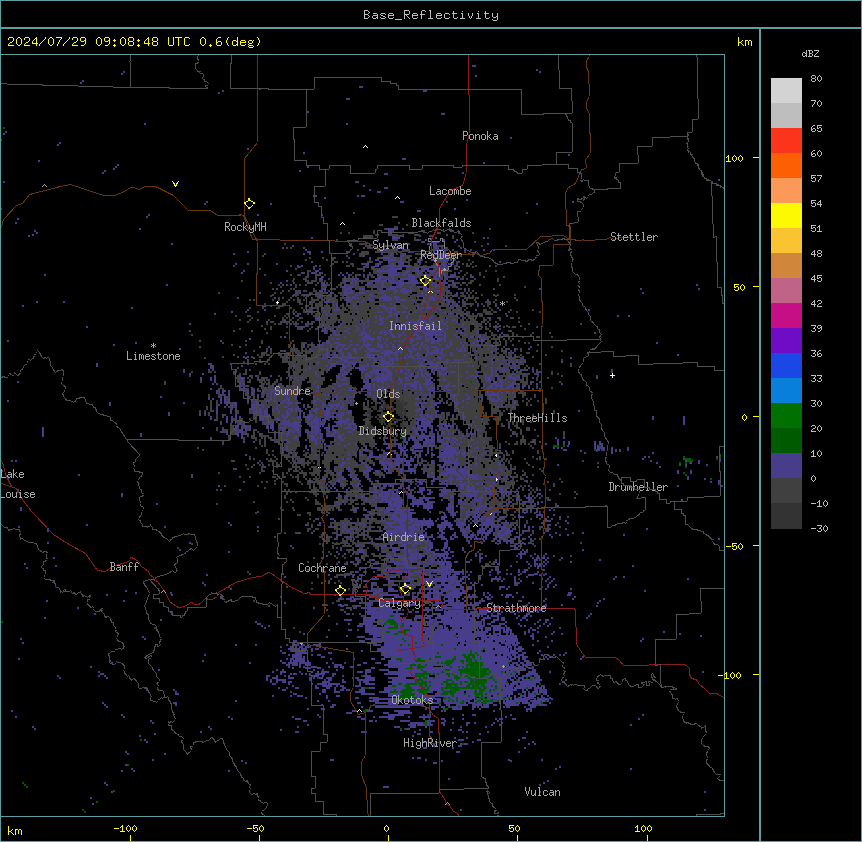Click the km unit label beside the timestamp
This screenshot has width=862, height=842.
tap(744, 42)
